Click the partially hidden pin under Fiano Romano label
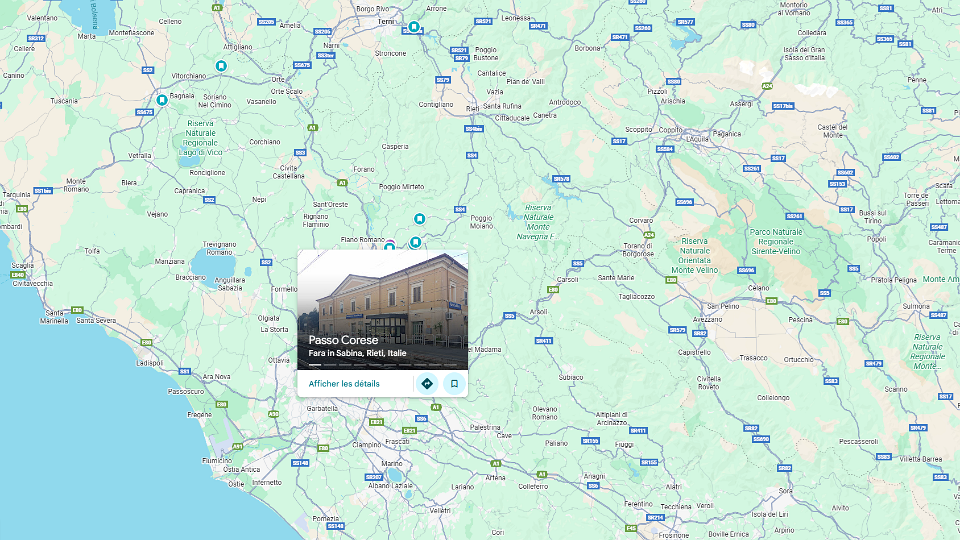This screenshot has width=960, height=540. [x=389, y=246]
